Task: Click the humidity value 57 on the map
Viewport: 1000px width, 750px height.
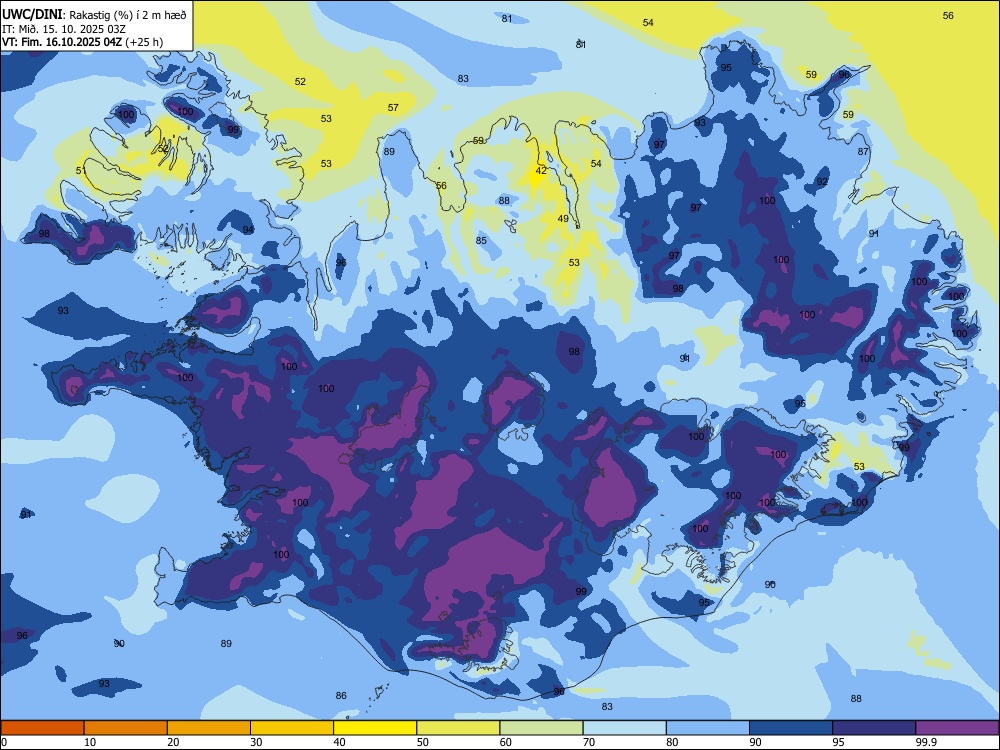Action: 393,108
